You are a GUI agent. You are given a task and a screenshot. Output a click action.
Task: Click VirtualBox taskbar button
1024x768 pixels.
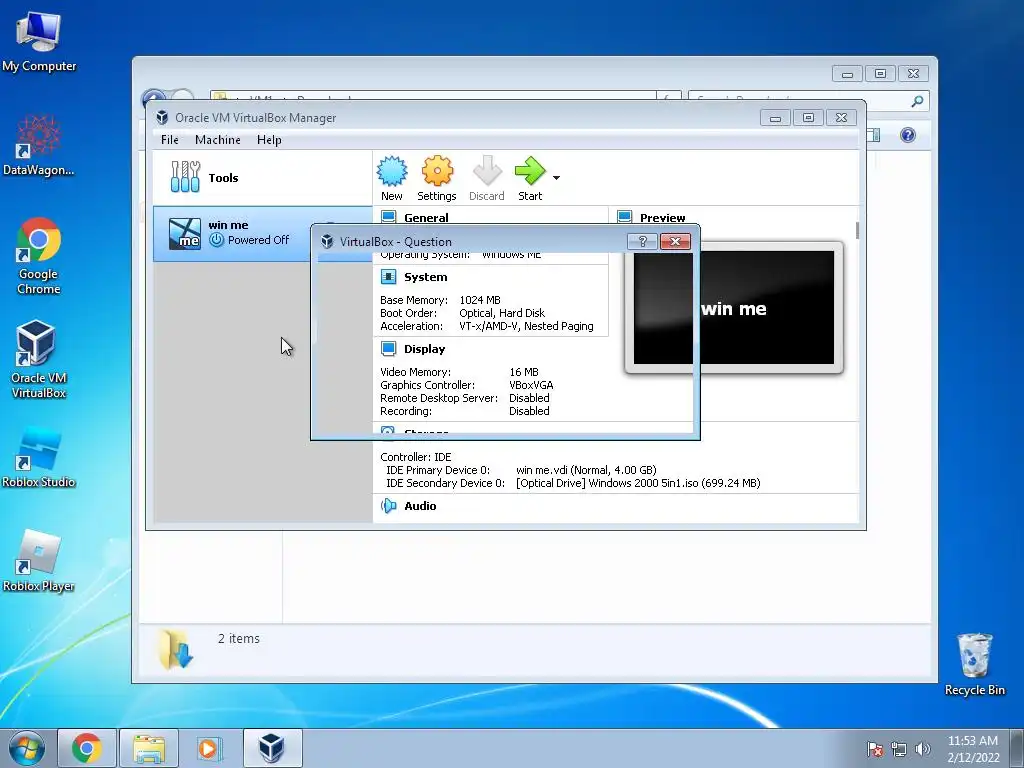272,748
